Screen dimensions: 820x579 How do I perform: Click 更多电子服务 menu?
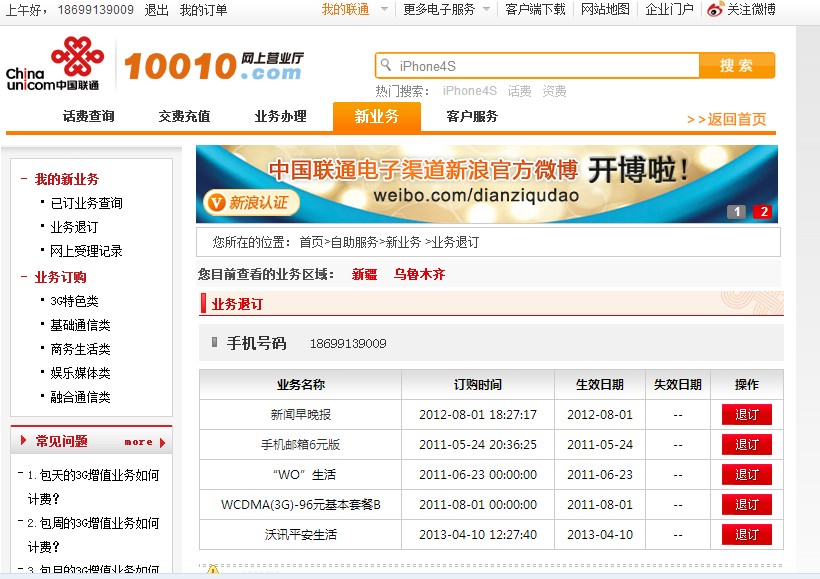[439, 9]
